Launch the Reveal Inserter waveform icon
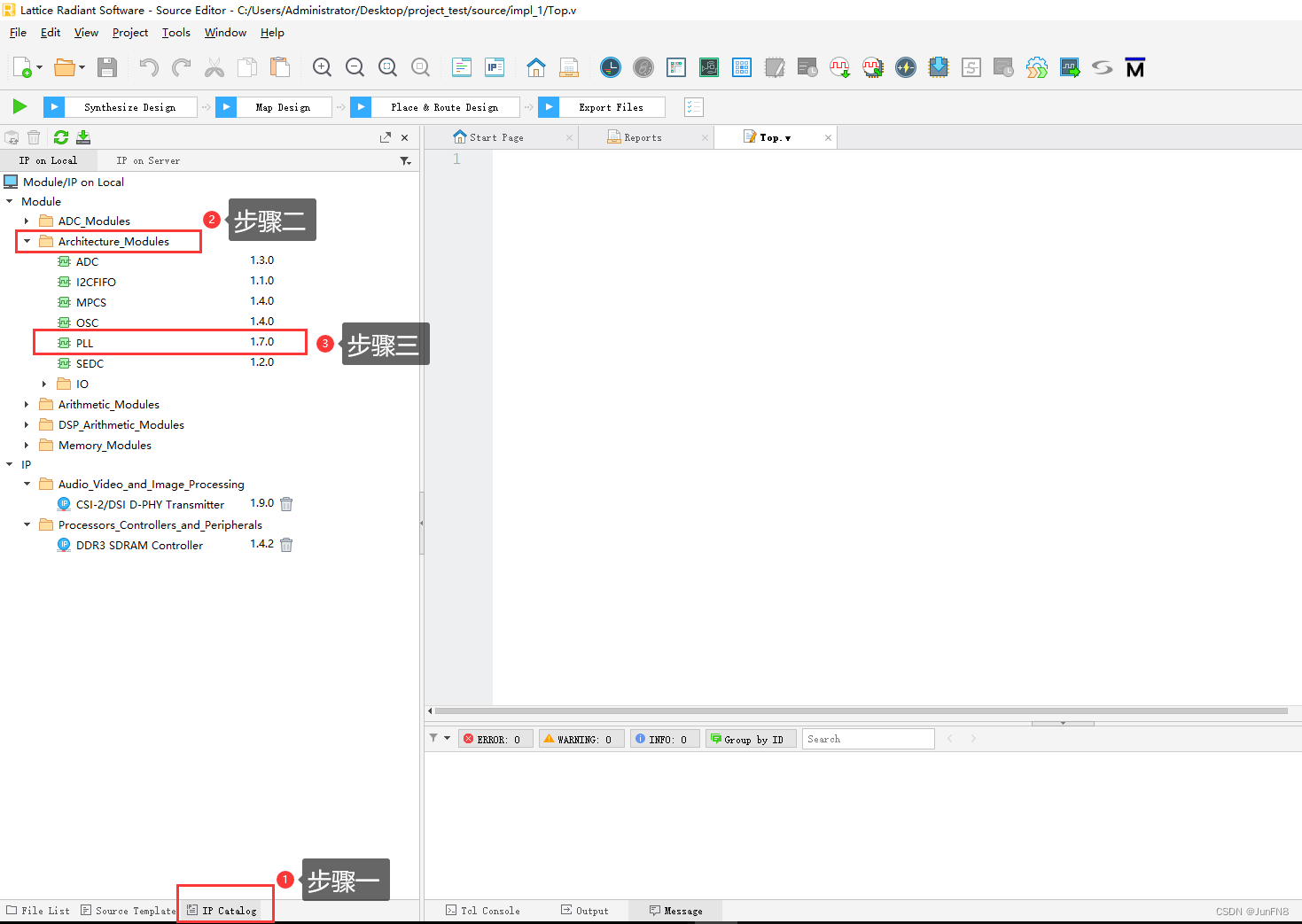This screenshot has width=1302, height=924. [x=840, y=67]
